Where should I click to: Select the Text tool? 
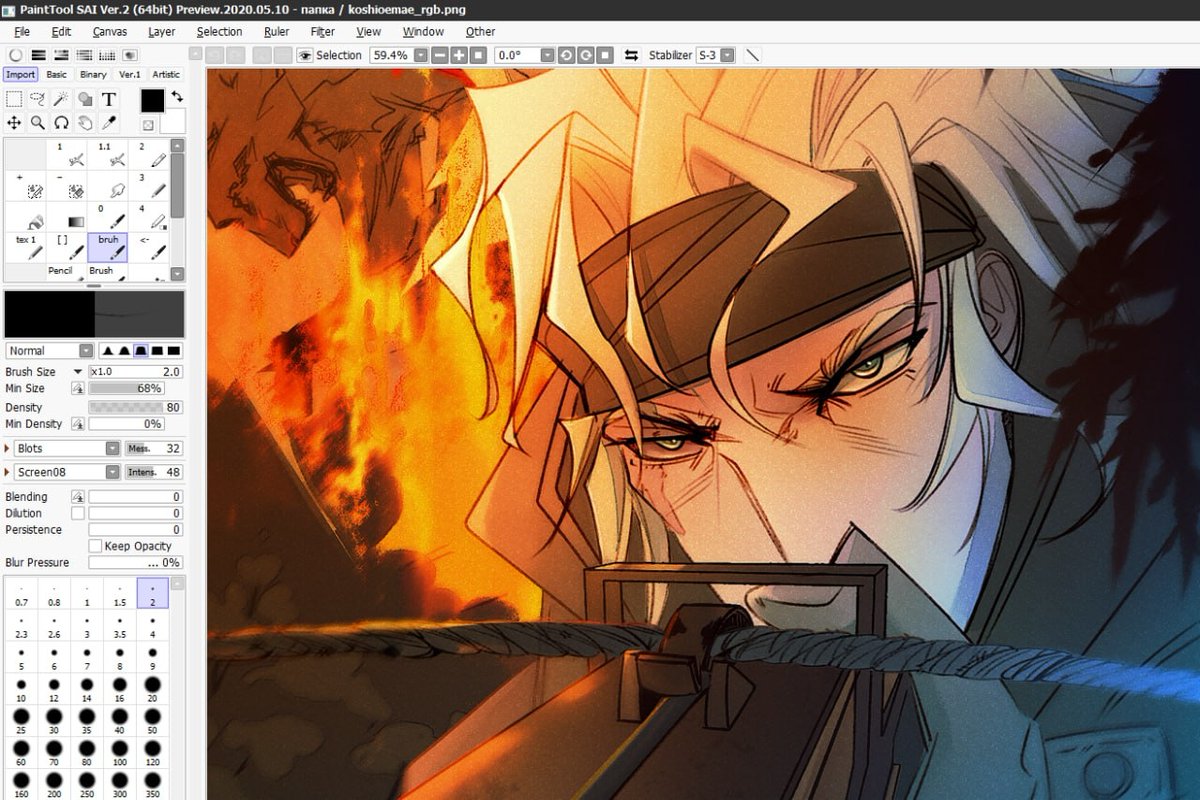109,99
